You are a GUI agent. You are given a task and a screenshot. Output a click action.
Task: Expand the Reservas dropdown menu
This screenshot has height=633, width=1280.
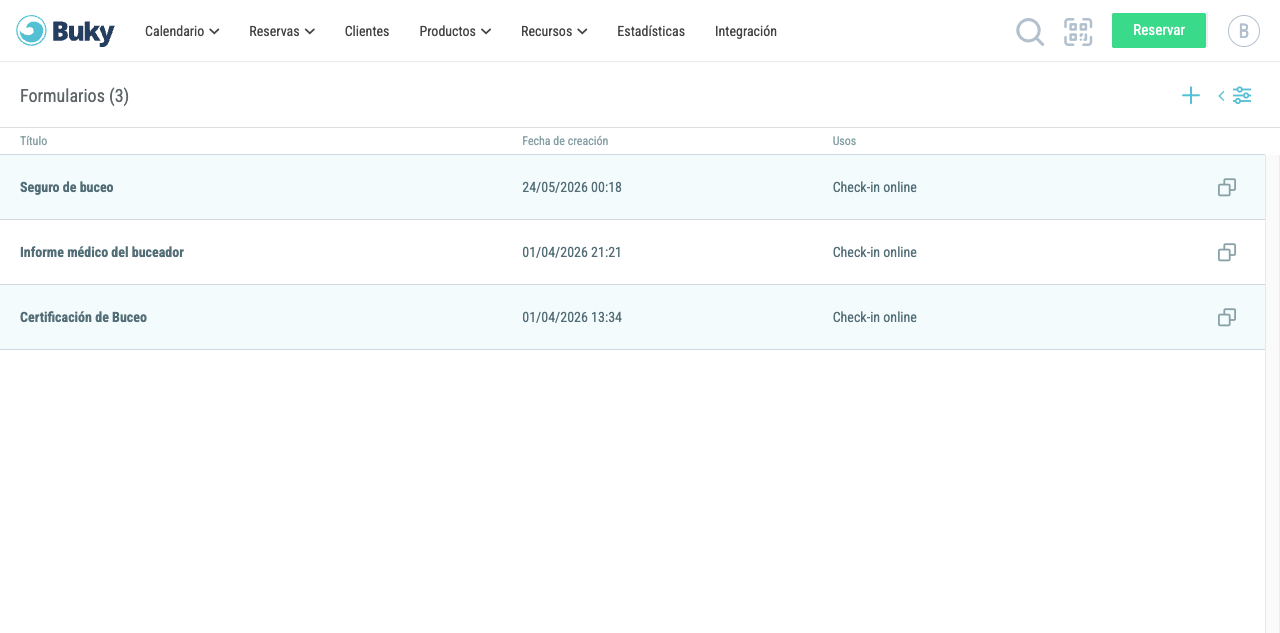point(282,31)
